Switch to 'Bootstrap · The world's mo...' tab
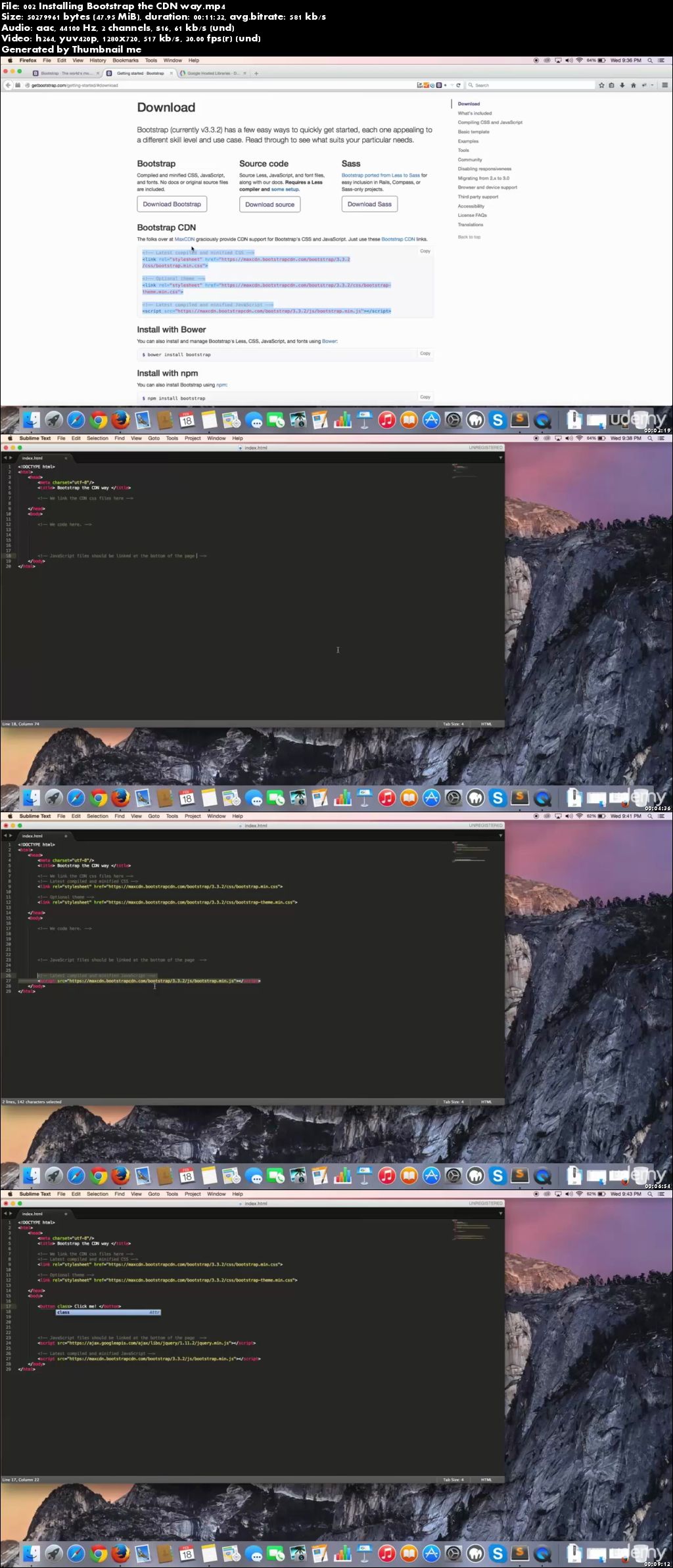 click(66, 74)
